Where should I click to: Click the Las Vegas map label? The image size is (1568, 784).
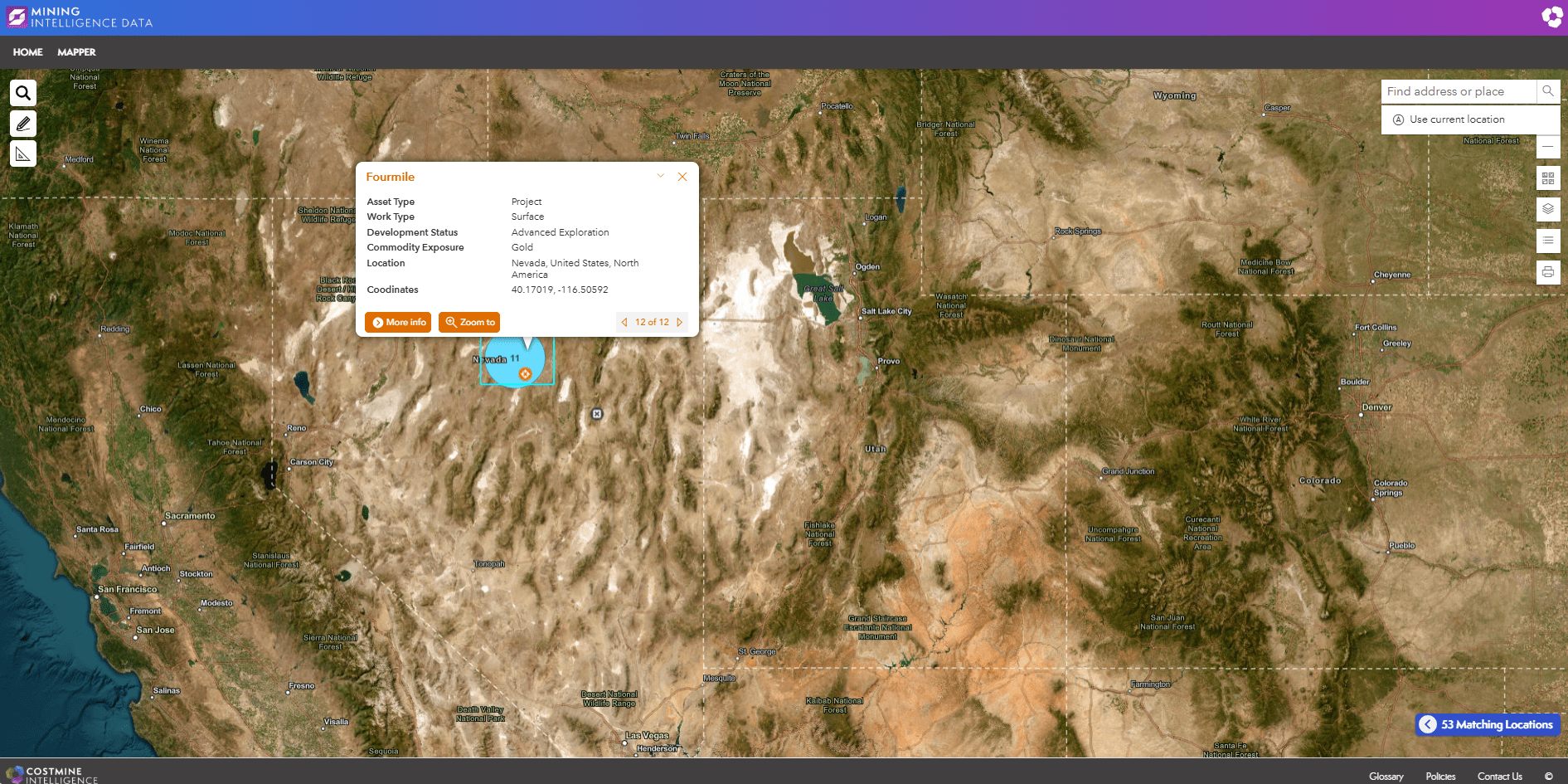point(647,736)
